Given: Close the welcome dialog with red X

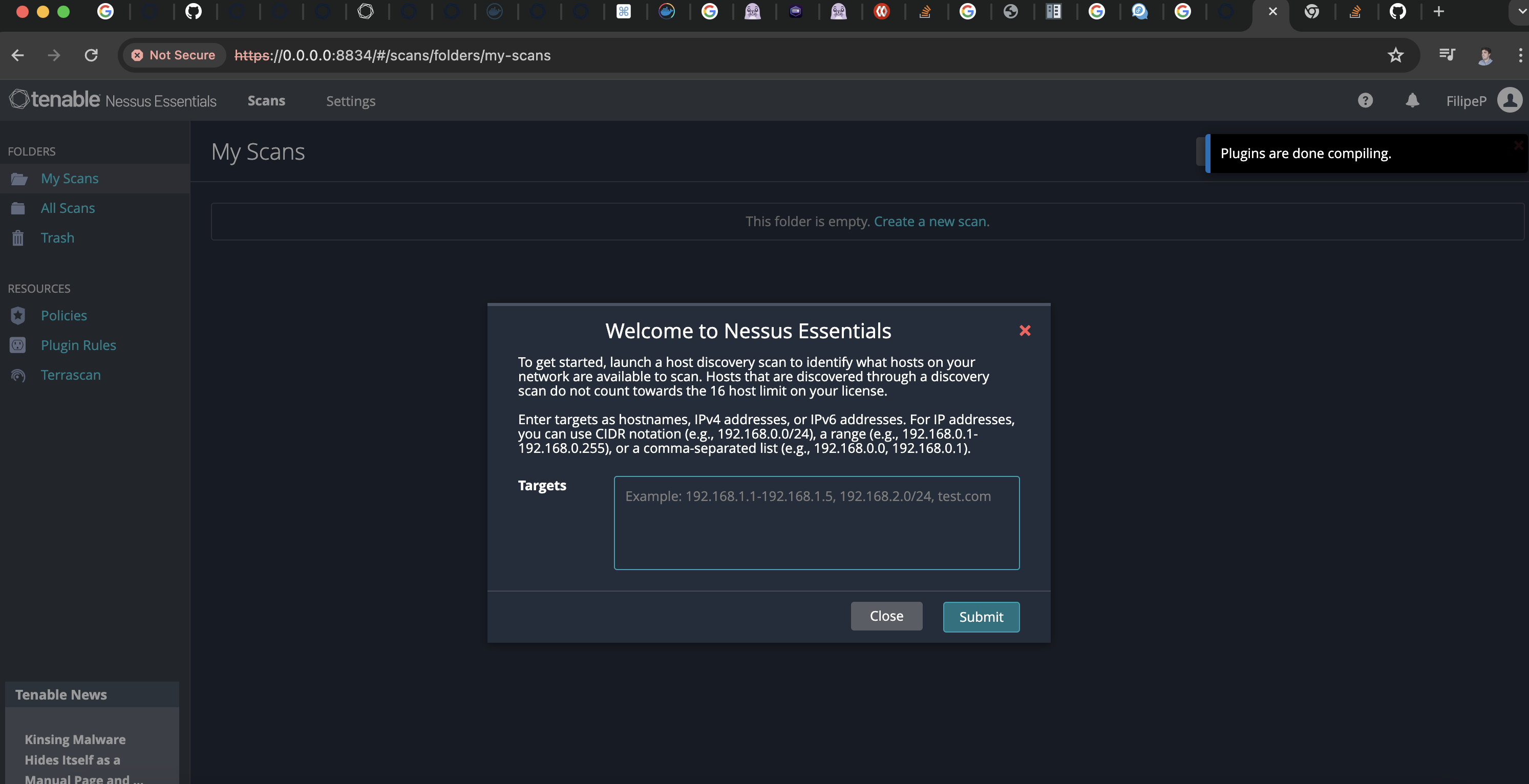Looking at the screenshot, I should [1025, 330].
